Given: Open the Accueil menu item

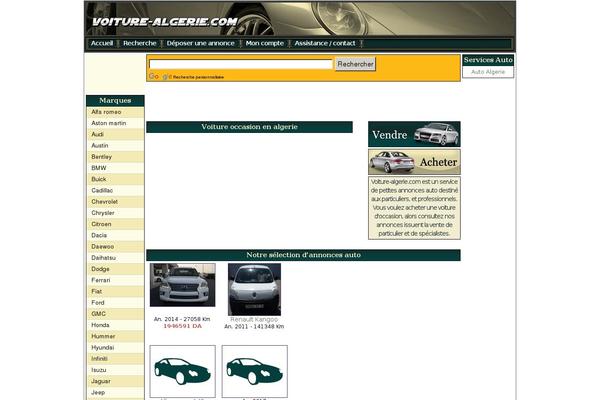Looking at the screenshot, I should click(102, 43).
